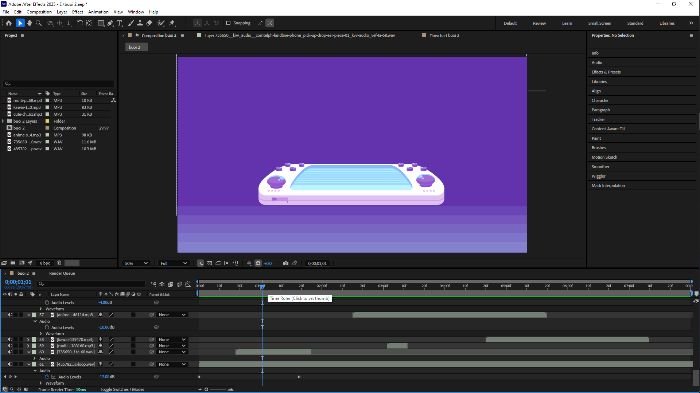Click the trash delete icon in Project panel

point(59,263)
